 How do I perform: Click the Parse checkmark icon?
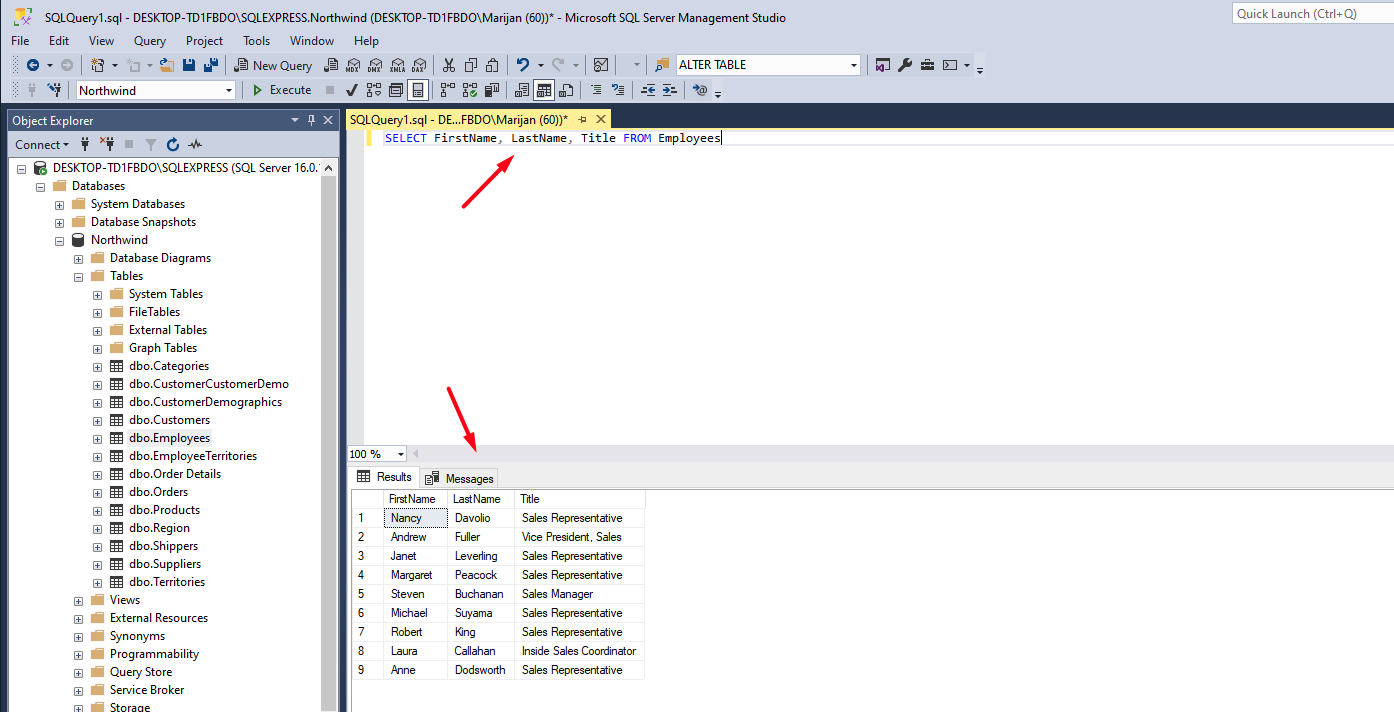351,90
